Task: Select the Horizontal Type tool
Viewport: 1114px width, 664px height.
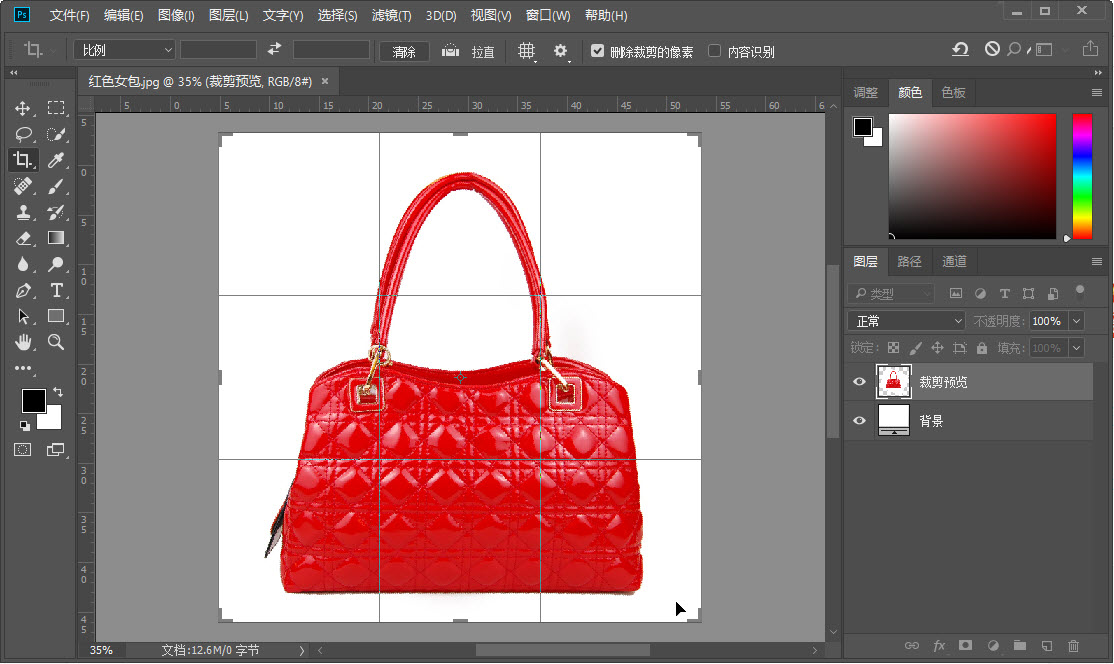Action: (x=56, y=290)
